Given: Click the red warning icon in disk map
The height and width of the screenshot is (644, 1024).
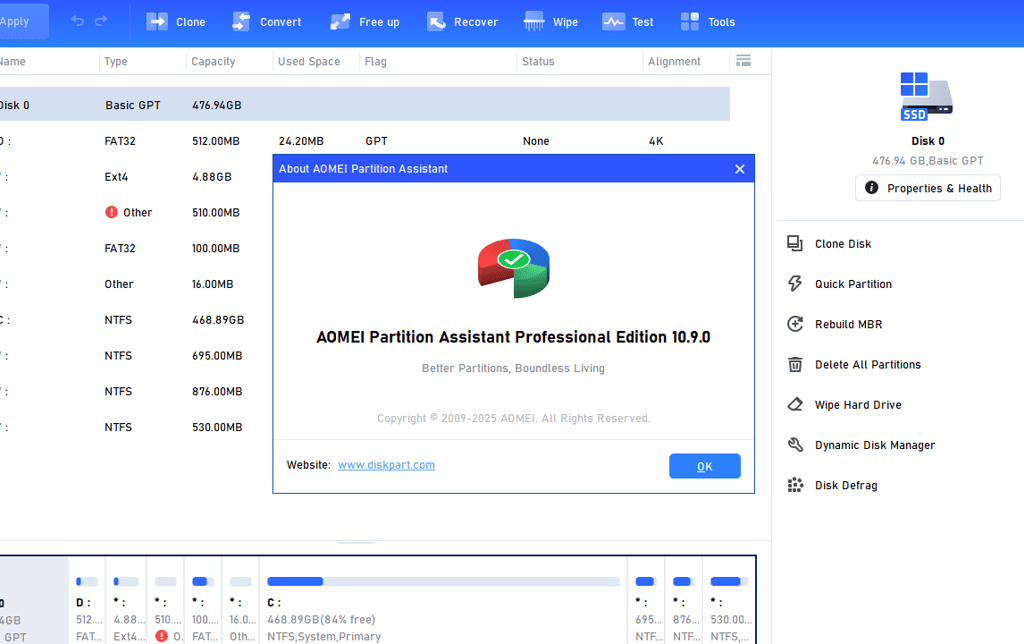Looking at the screenshot, I should (x=161, y=636).
